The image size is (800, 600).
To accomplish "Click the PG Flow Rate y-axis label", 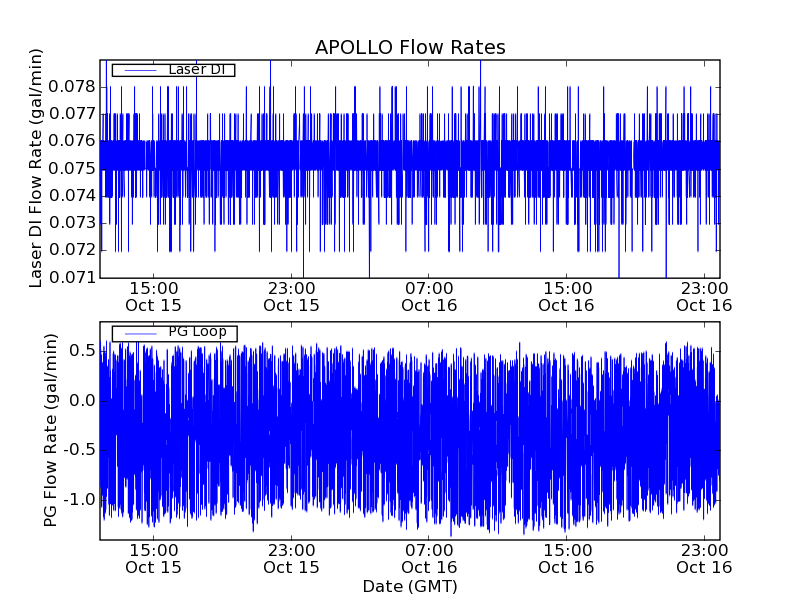I will coord(49,431).
